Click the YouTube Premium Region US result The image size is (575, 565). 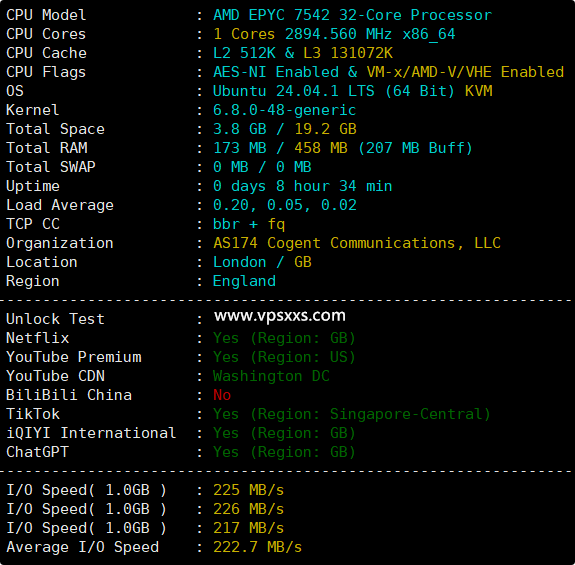pos(284,357)
